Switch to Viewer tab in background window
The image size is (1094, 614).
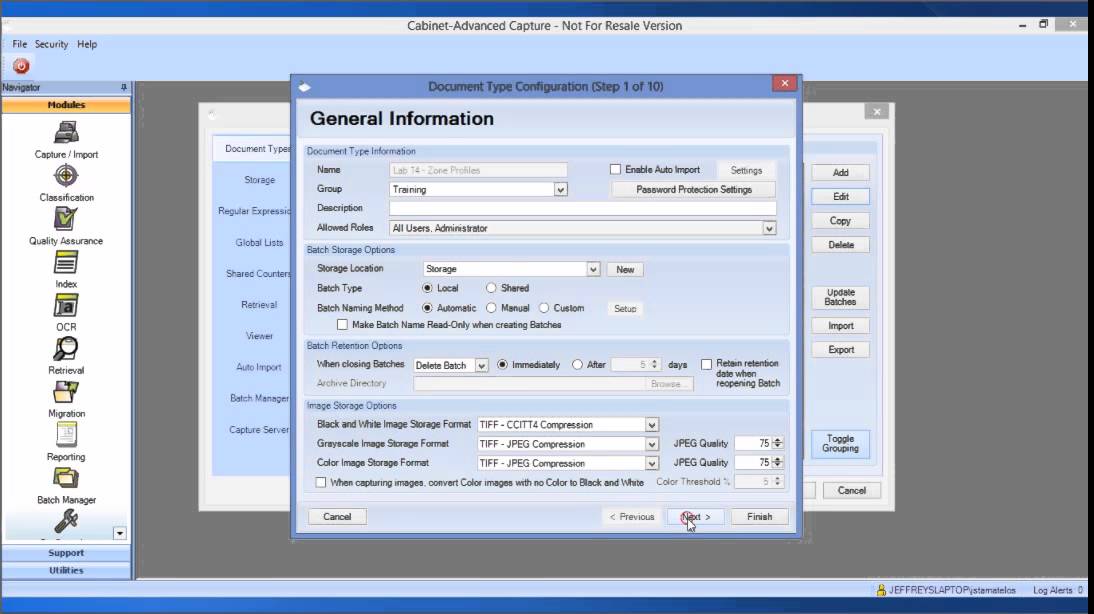[x=259, y=336]
